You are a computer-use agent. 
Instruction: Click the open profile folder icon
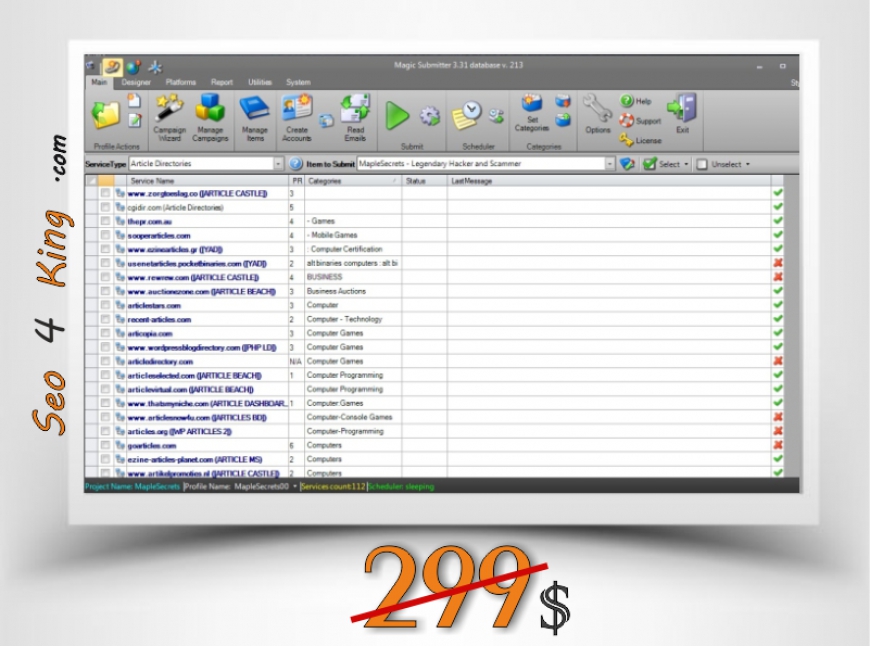[105, 114]
